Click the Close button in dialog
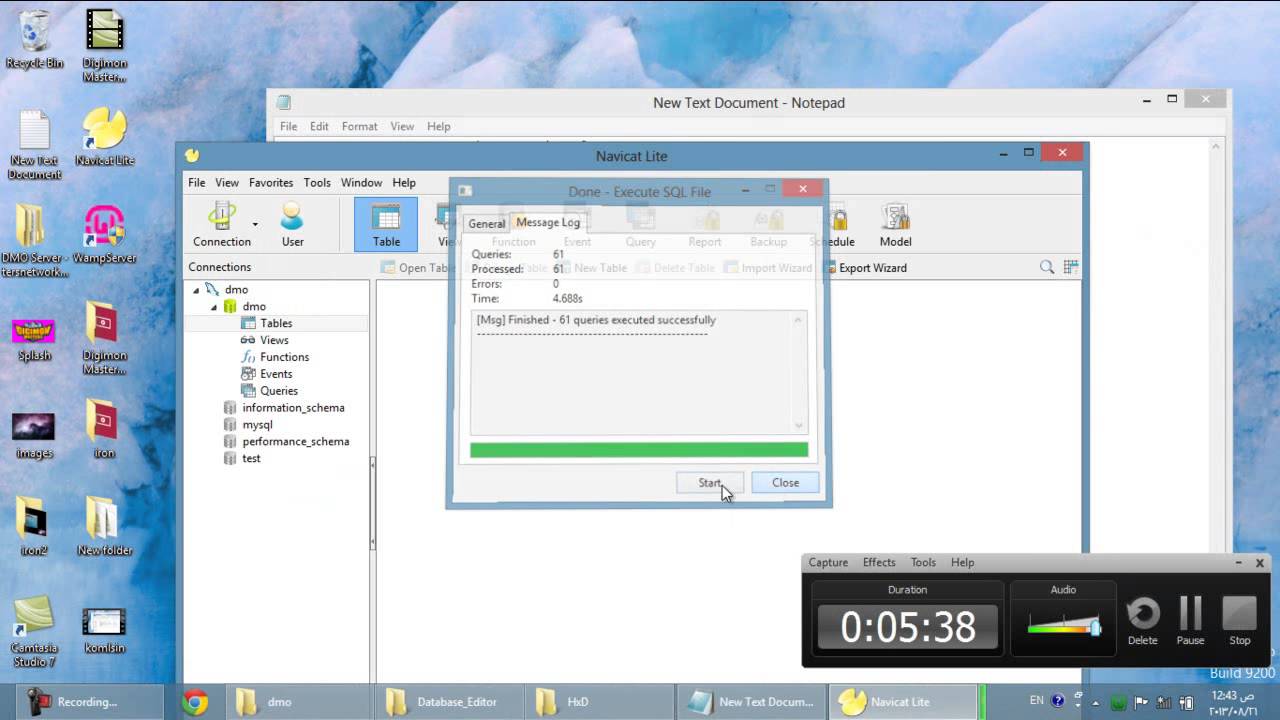 pyautogui.click(x=785, y=483)
